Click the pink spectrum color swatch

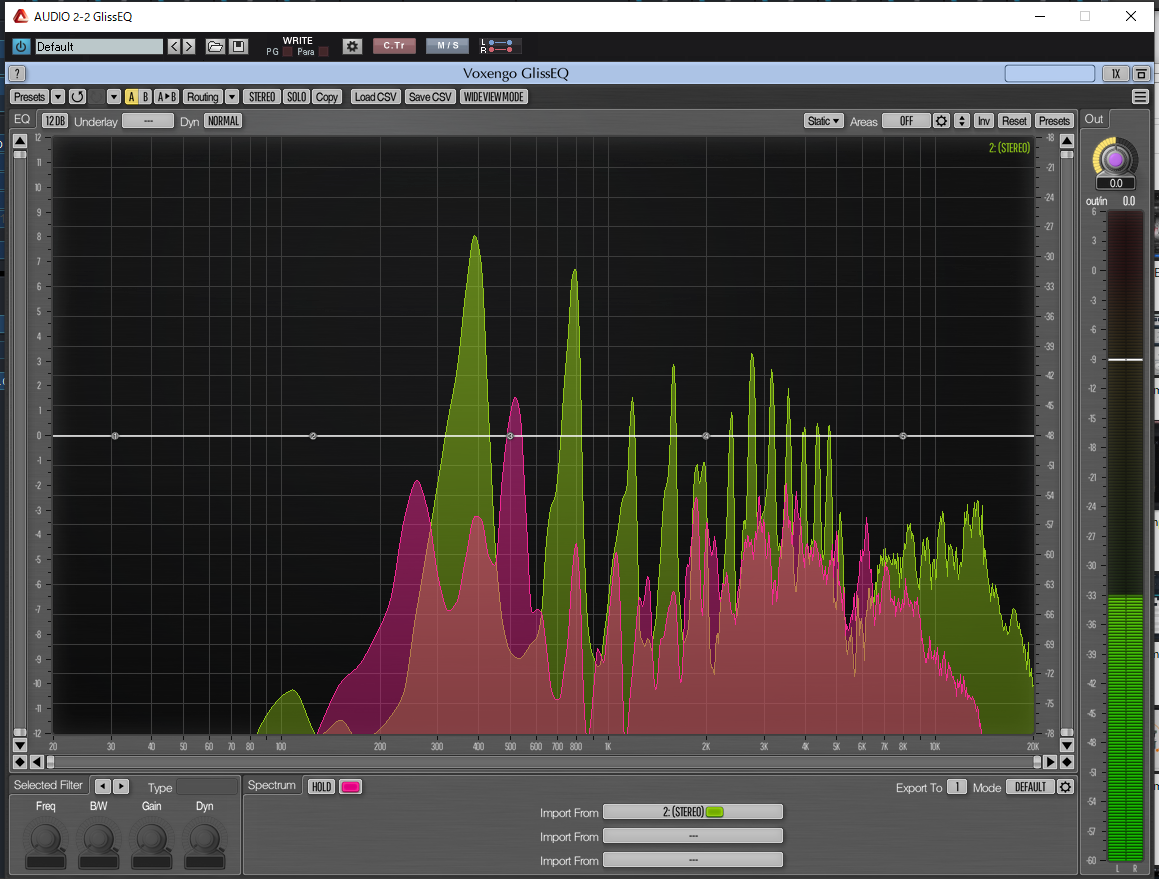[x=350, y=787]
